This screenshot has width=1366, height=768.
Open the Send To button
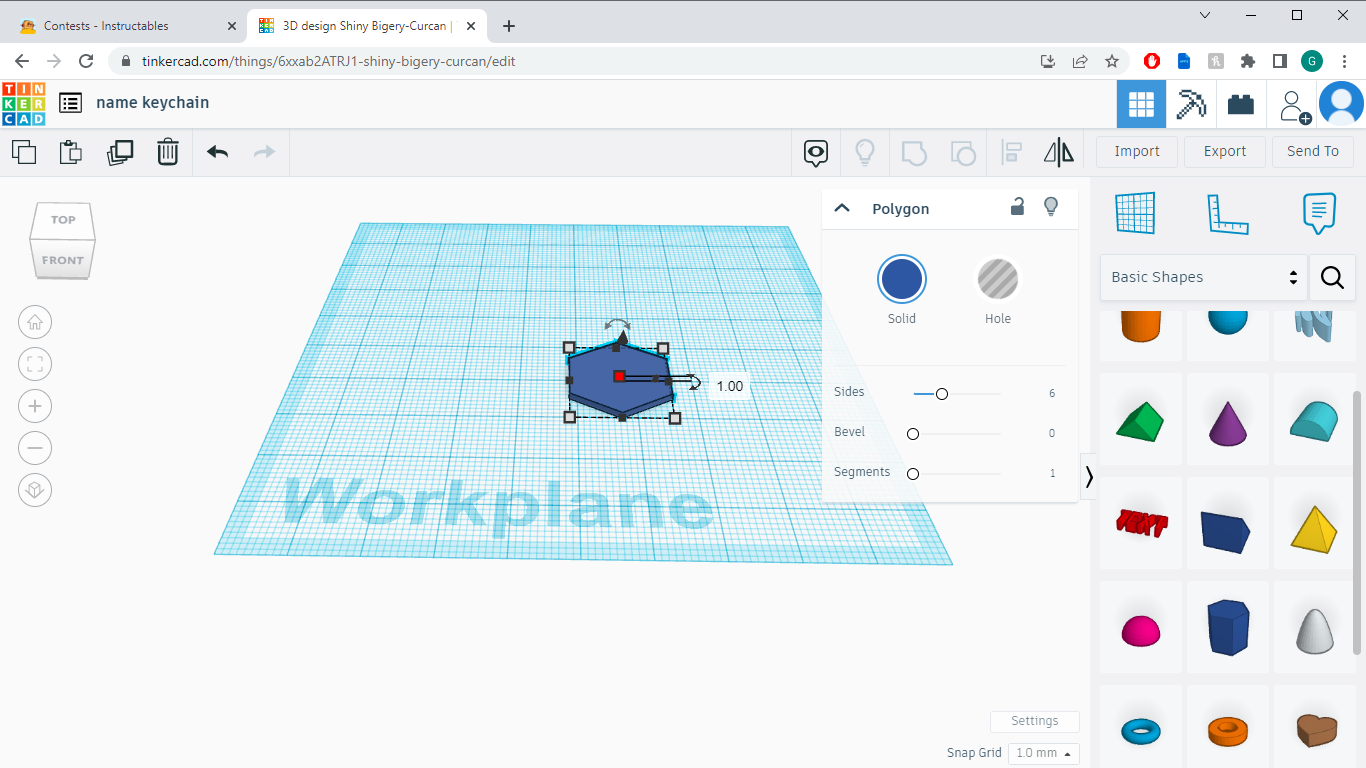[1313, 151]
